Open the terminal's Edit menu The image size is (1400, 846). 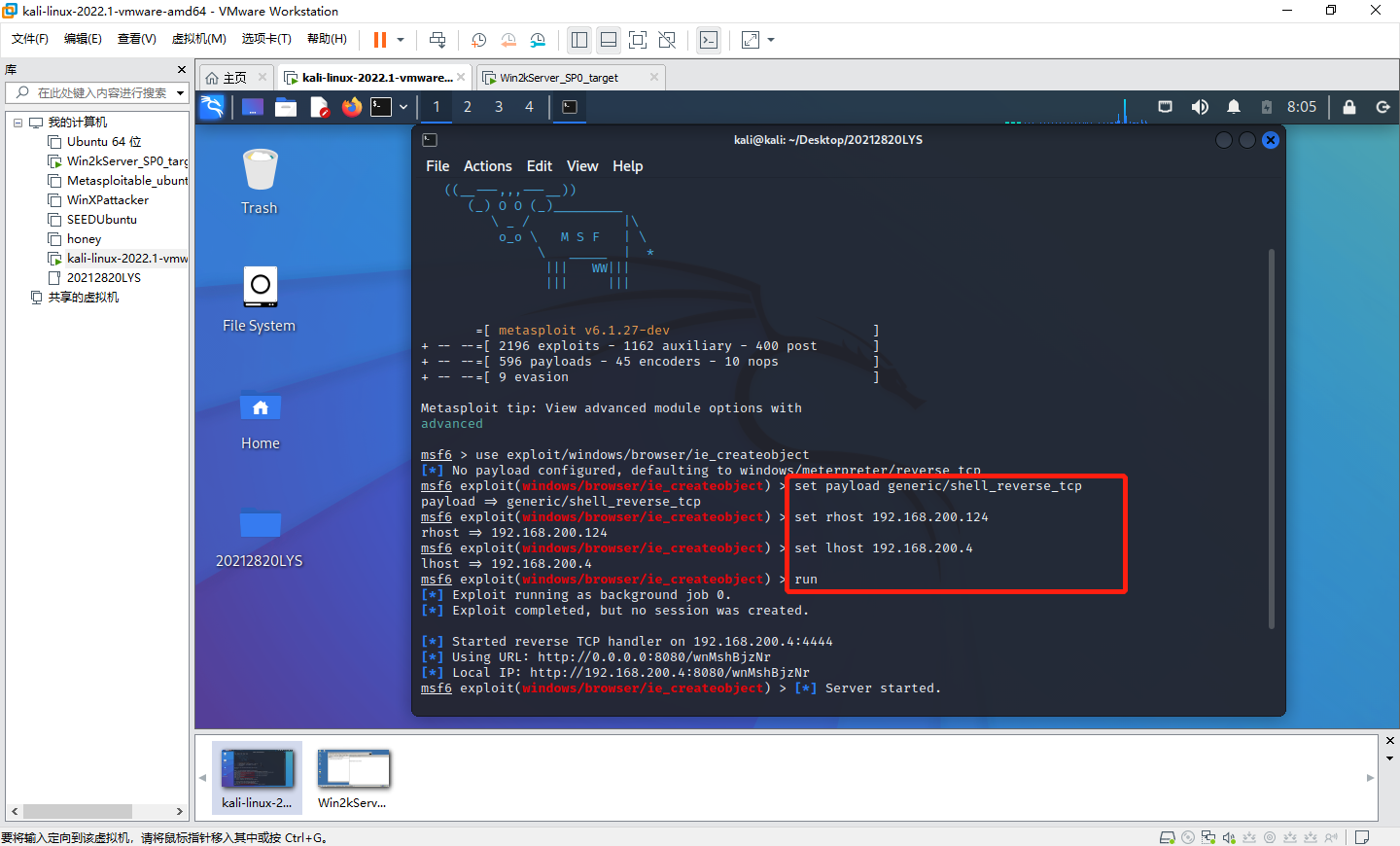(540, 166)
